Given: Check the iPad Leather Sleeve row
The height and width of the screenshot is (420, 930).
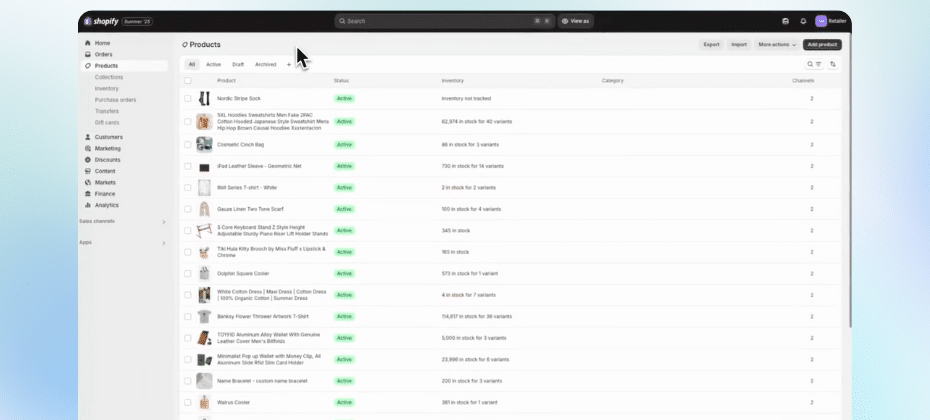Looking at the screenshot, I should 187,166.
